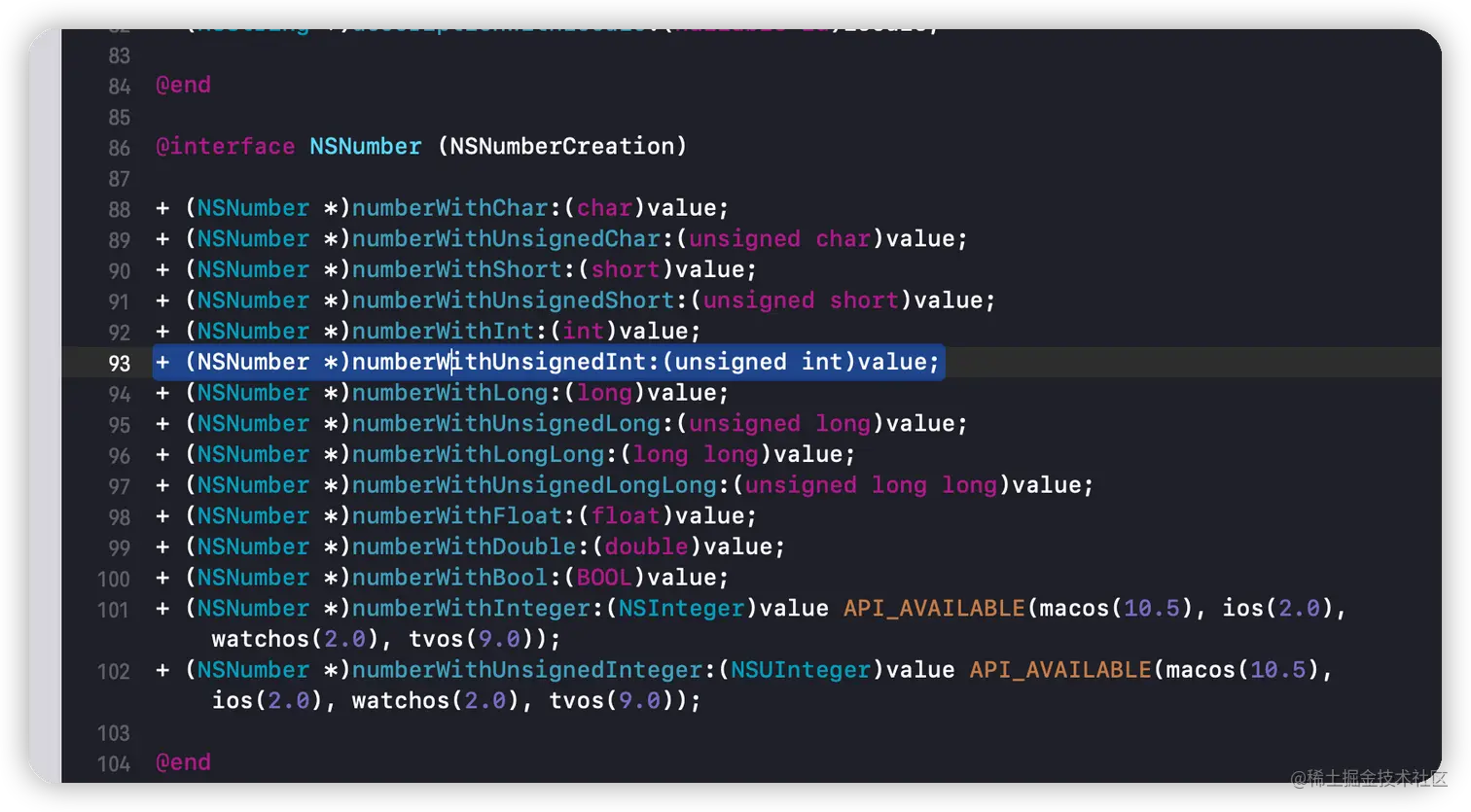The image size is (1471, 812).
Task: Click the float type on line 98
Action: tap(626, 516)
